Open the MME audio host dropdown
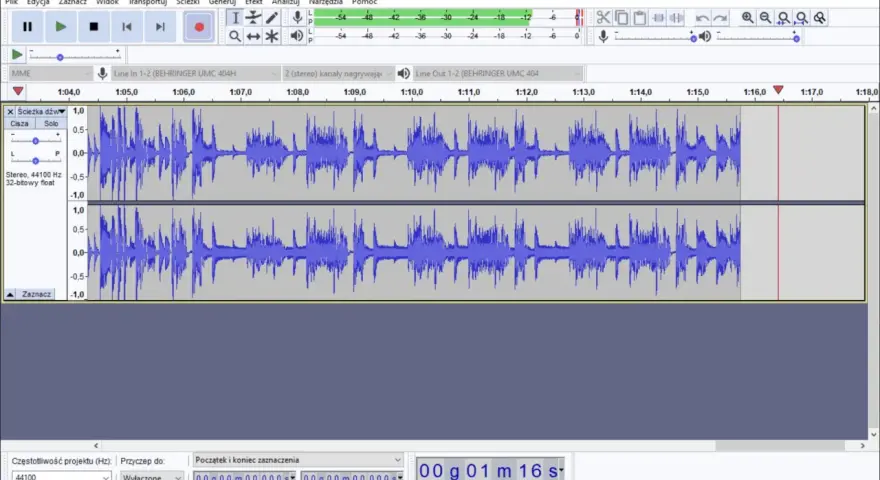Image resolution: width=880 pixels, height=480 pixels. (x=51, y=74)
